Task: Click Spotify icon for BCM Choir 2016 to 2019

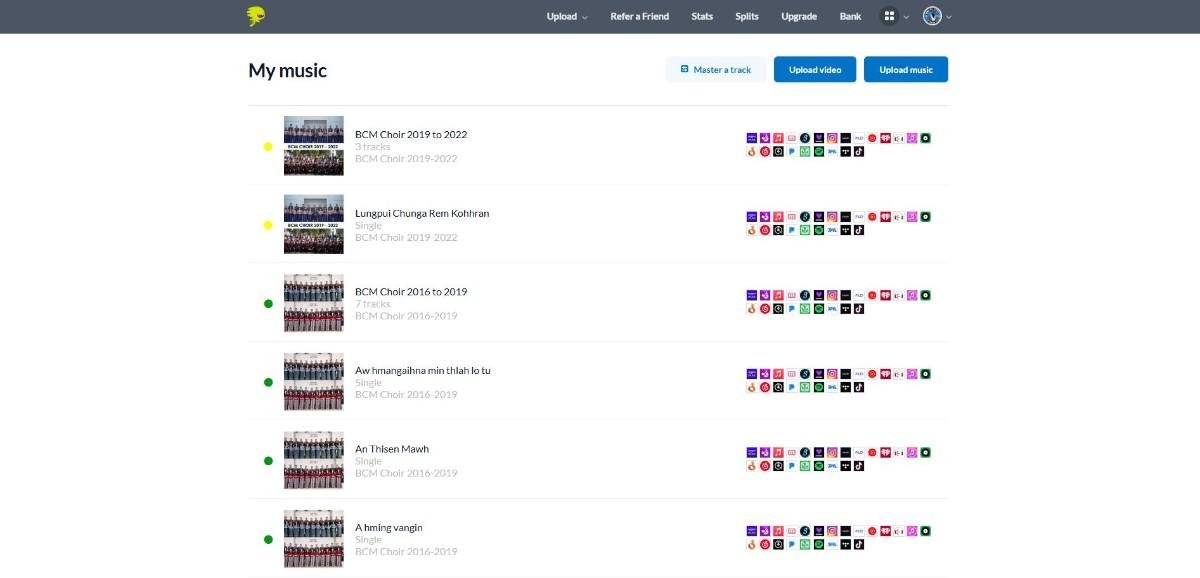Action: tap(818, 309)
